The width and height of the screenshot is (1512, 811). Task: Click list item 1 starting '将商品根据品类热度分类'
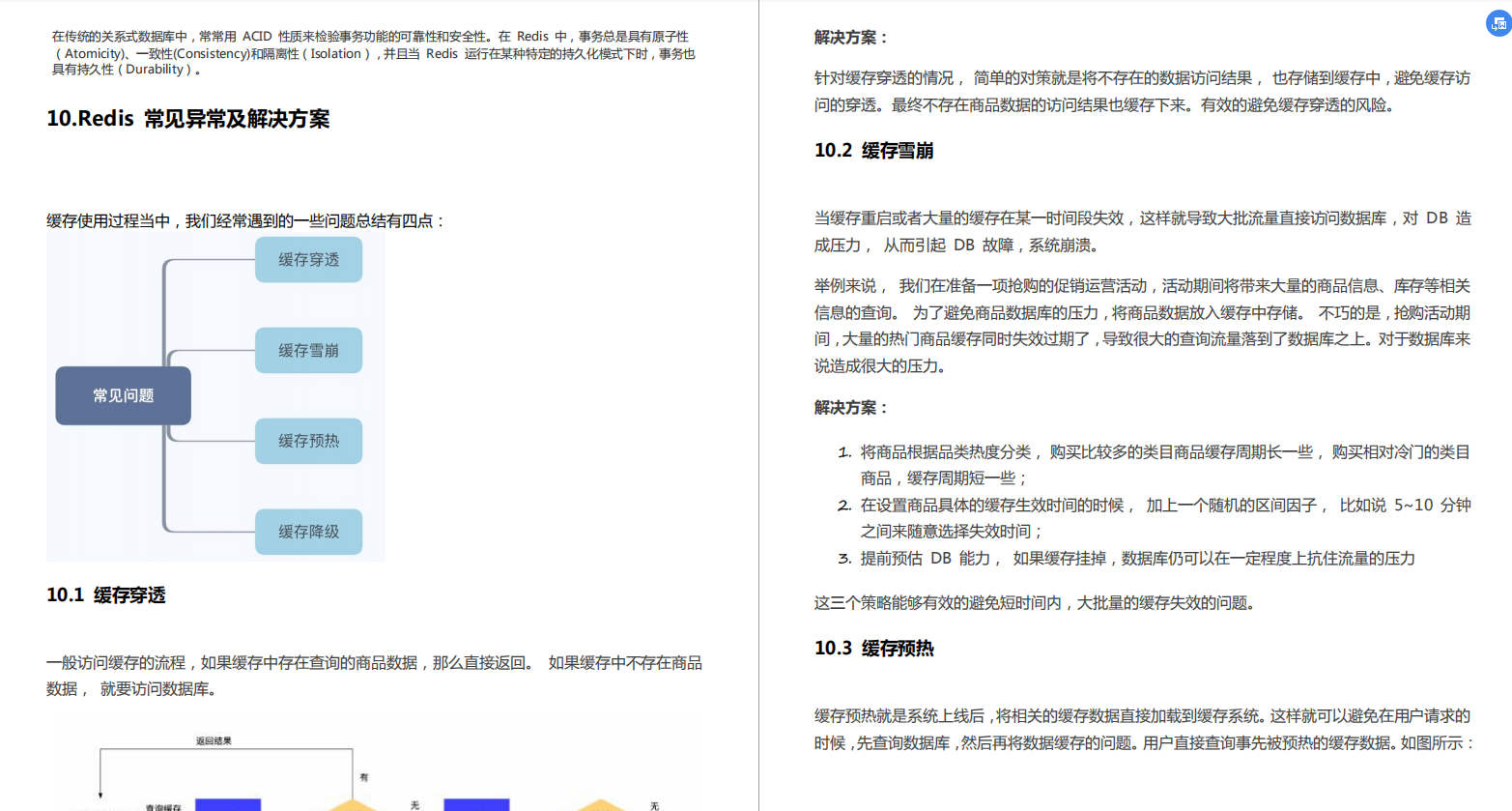1154,465
